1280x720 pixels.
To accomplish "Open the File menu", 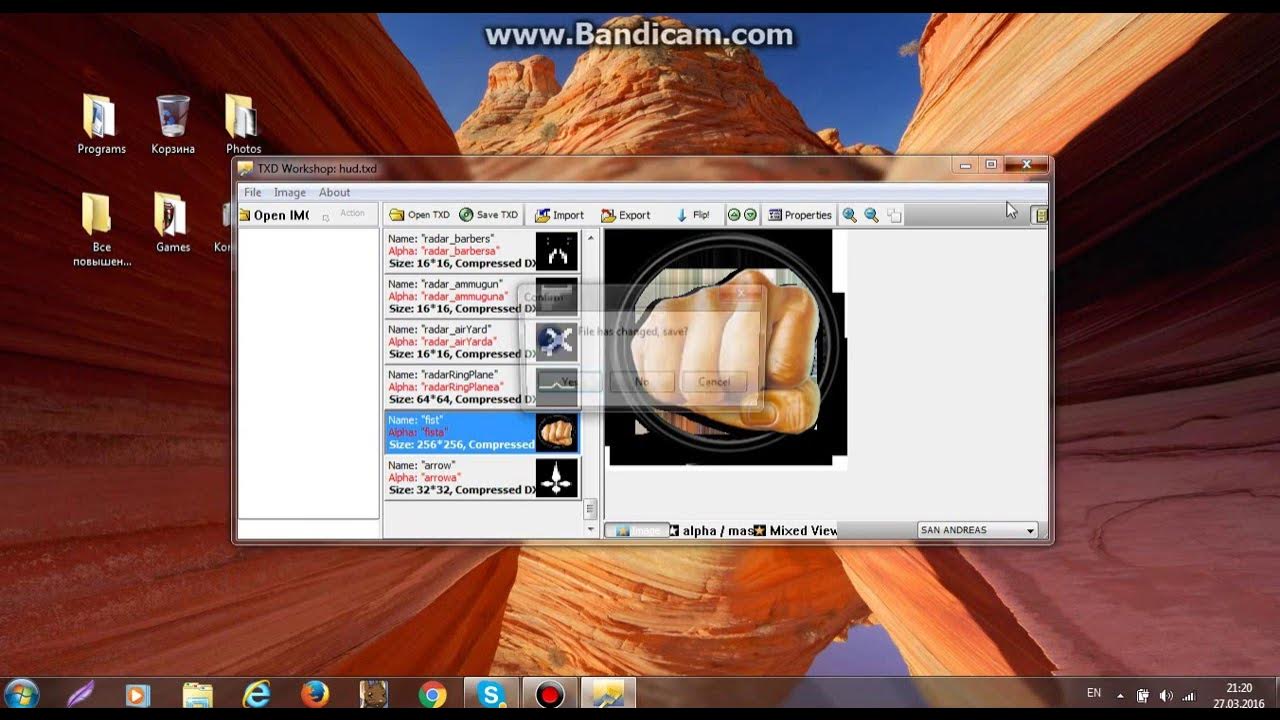I will click(253, 192).
